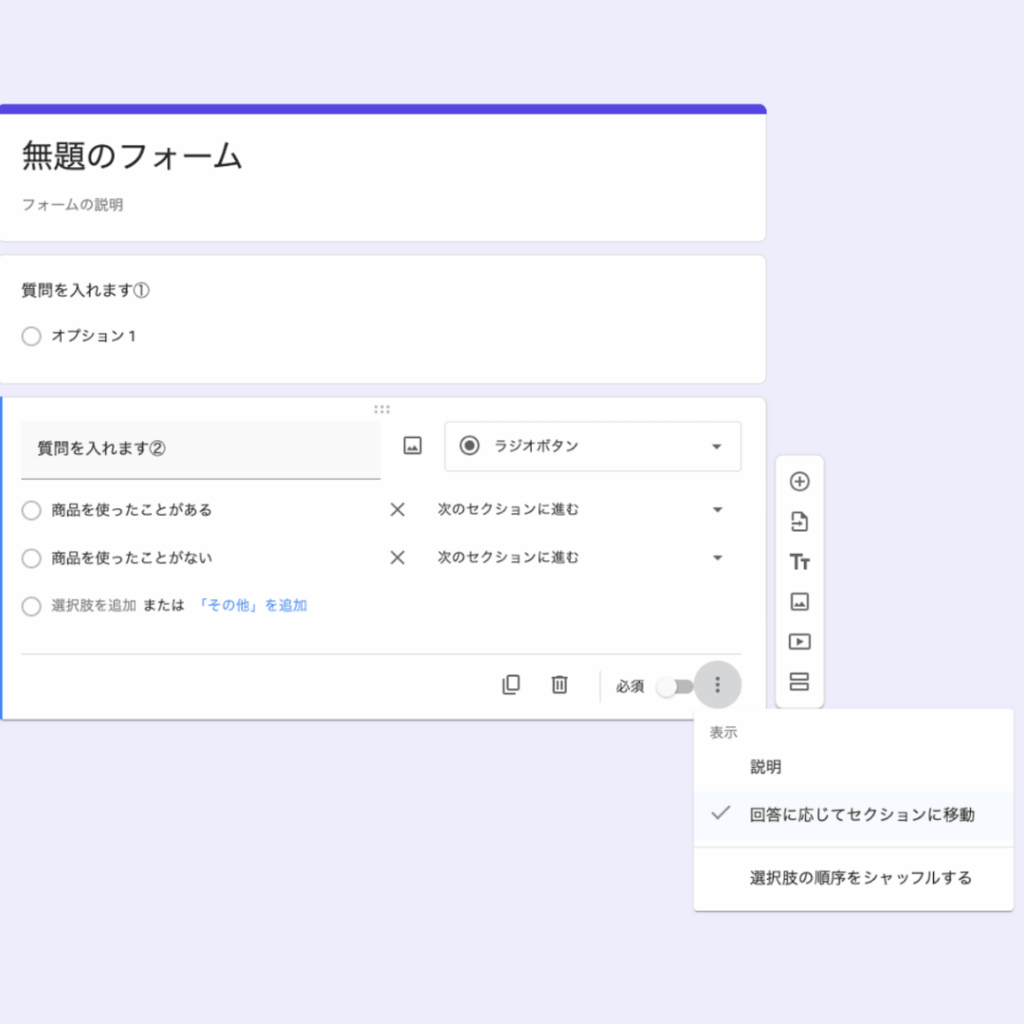Open section dropdown for 商品を使ったことがない

(x=580, y=558)
